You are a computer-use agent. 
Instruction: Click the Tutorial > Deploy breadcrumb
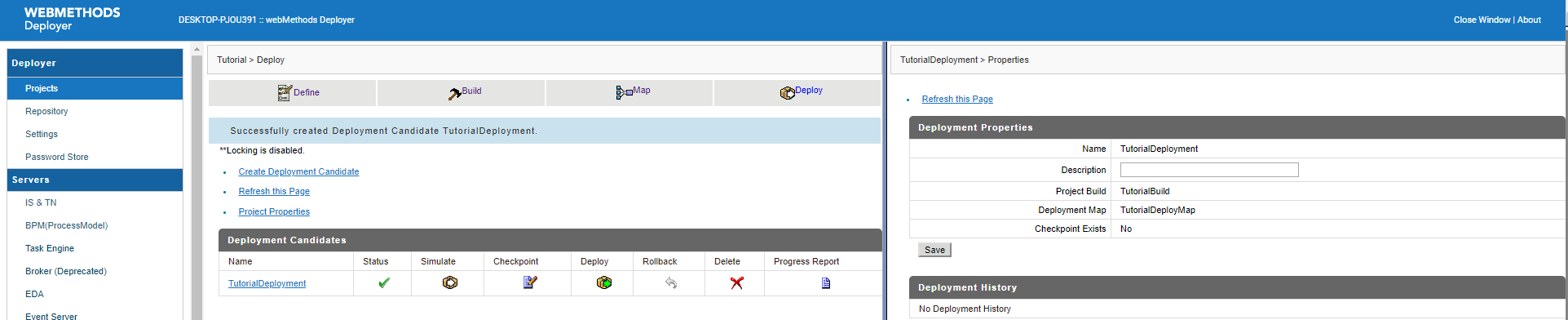250,60
